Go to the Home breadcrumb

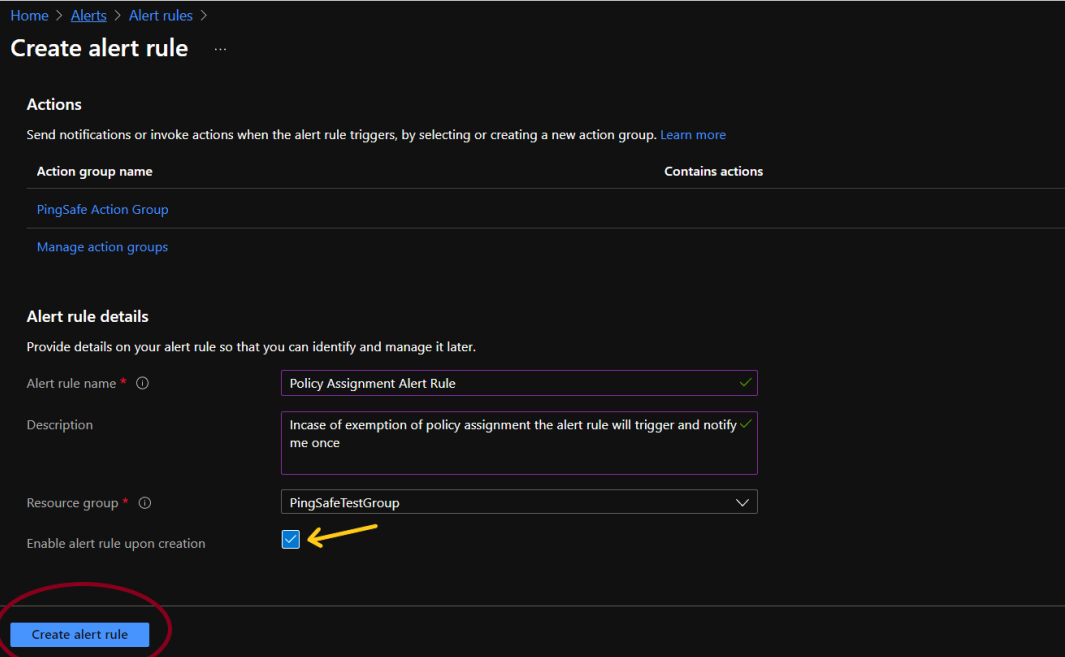tap(29, 16)
